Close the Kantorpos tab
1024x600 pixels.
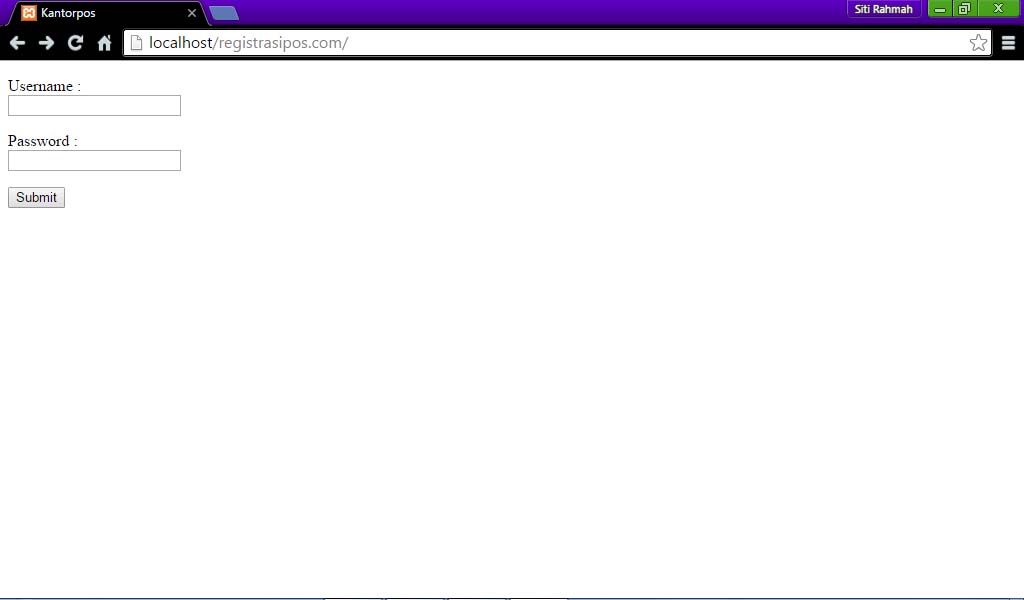191,13
